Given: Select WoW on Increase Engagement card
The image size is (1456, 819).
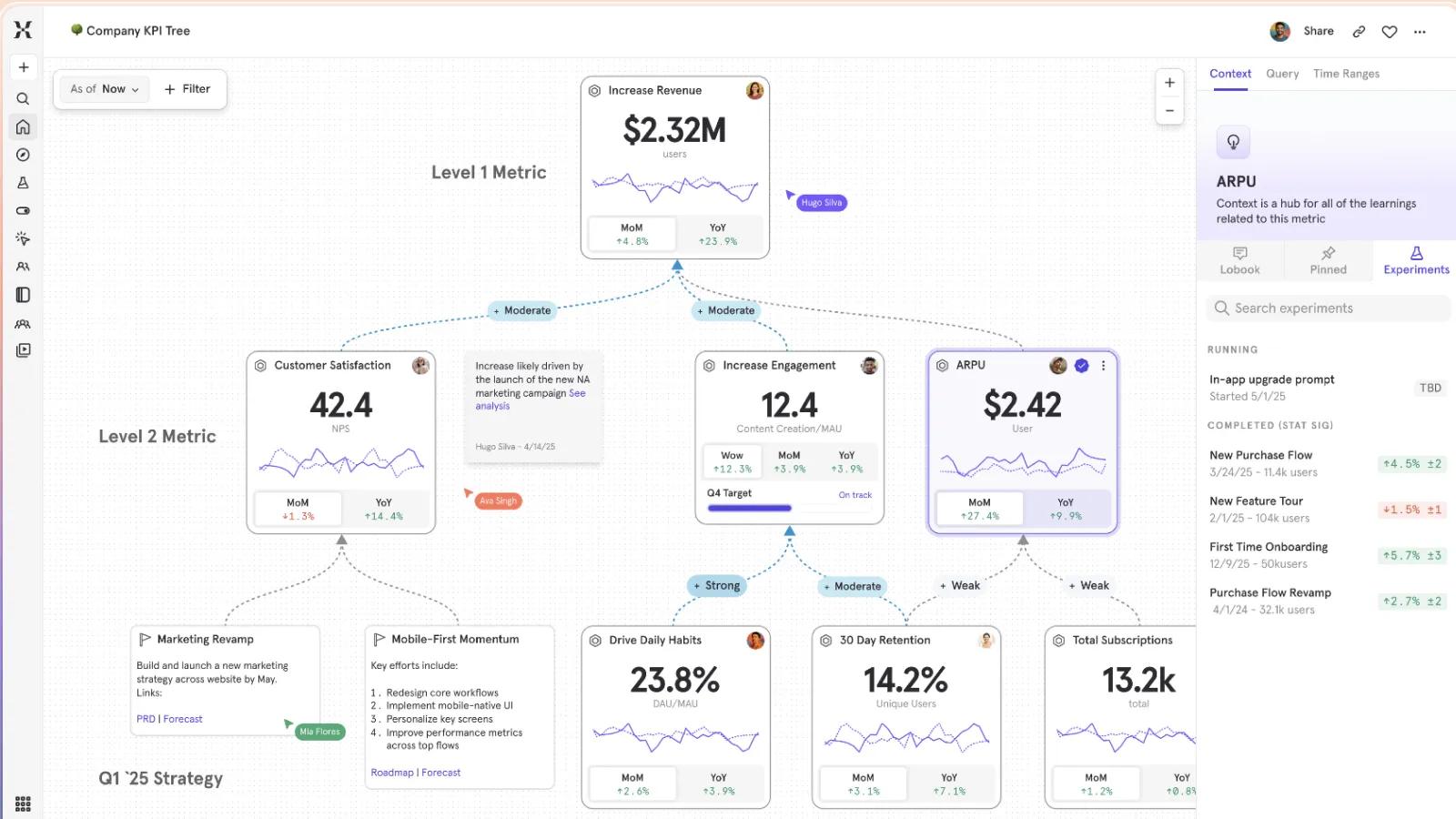Looking at the screenshot, I should pyautogui.click(x=732, y=461).
